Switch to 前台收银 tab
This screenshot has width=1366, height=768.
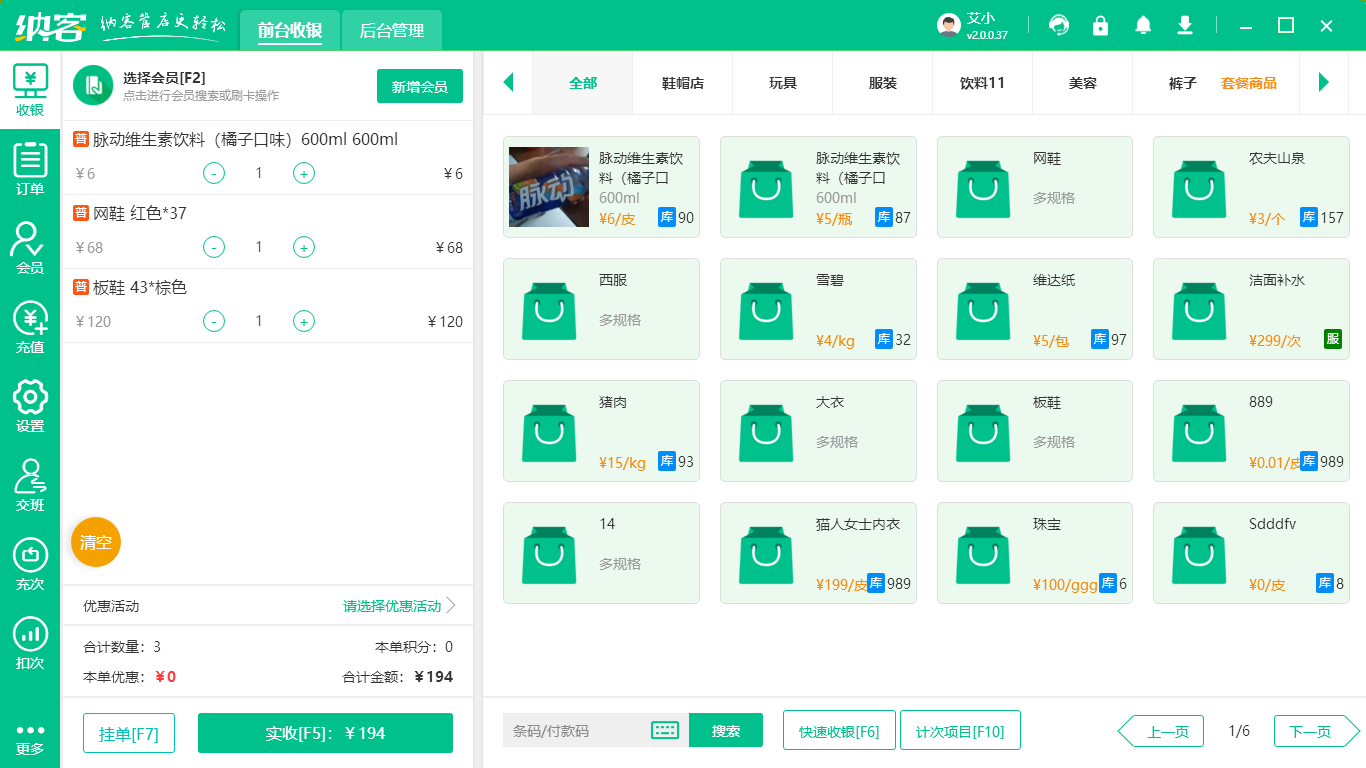click(x=290, y=30)
